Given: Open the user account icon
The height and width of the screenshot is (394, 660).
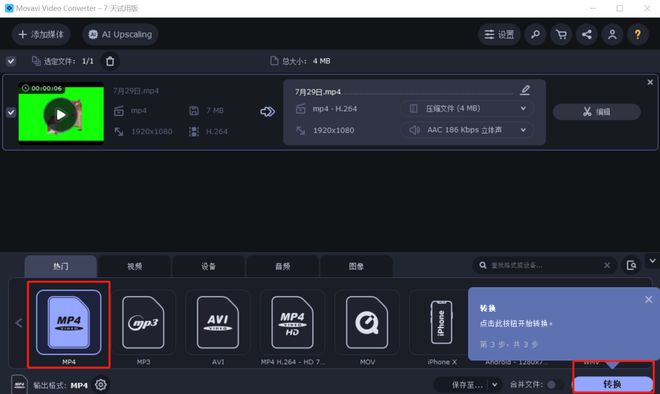Looking at the screenshot, I should [x=612, y=35].
